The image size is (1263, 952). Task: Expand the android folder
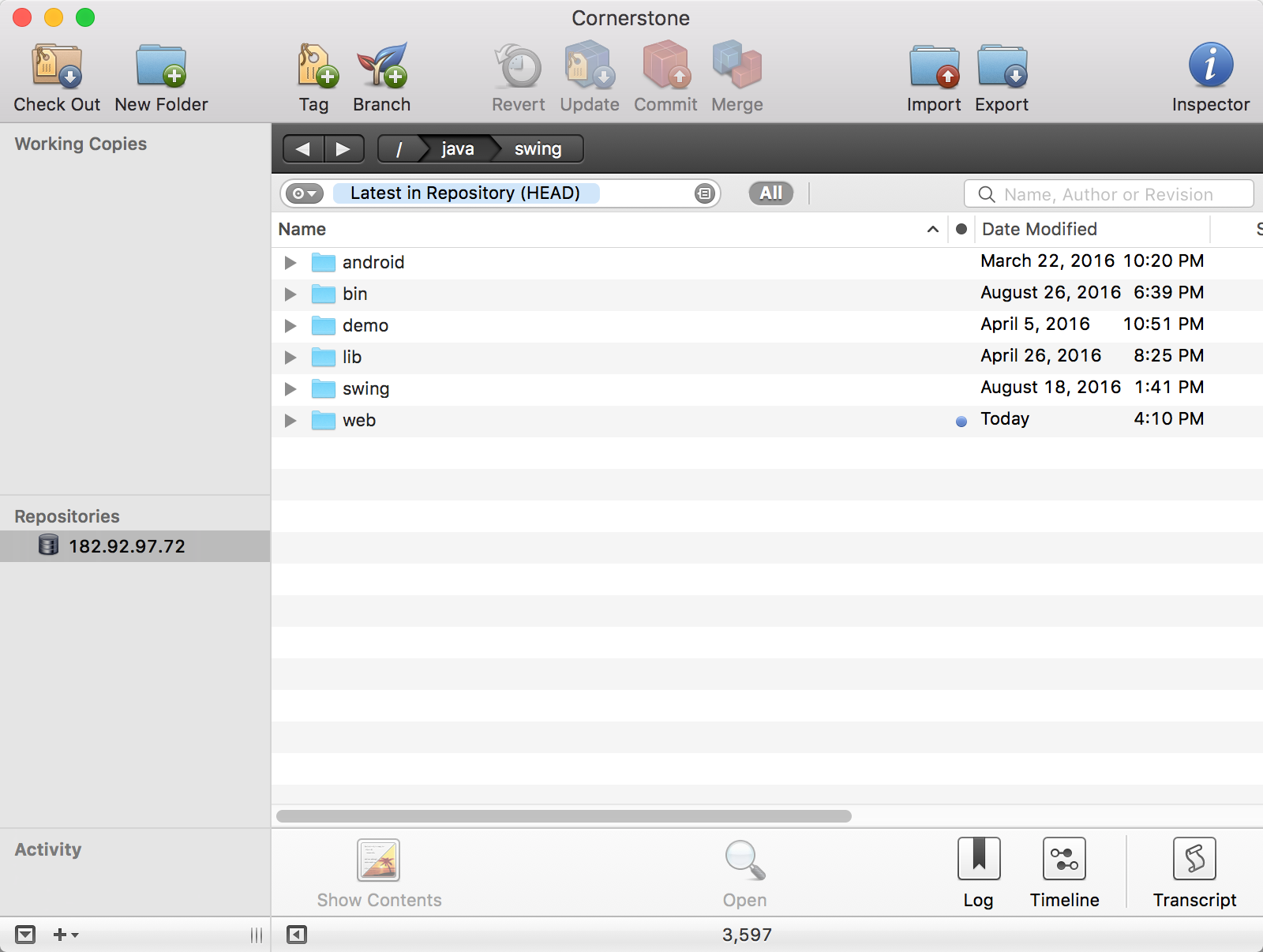pyautogui.click(x=290, y=262)
